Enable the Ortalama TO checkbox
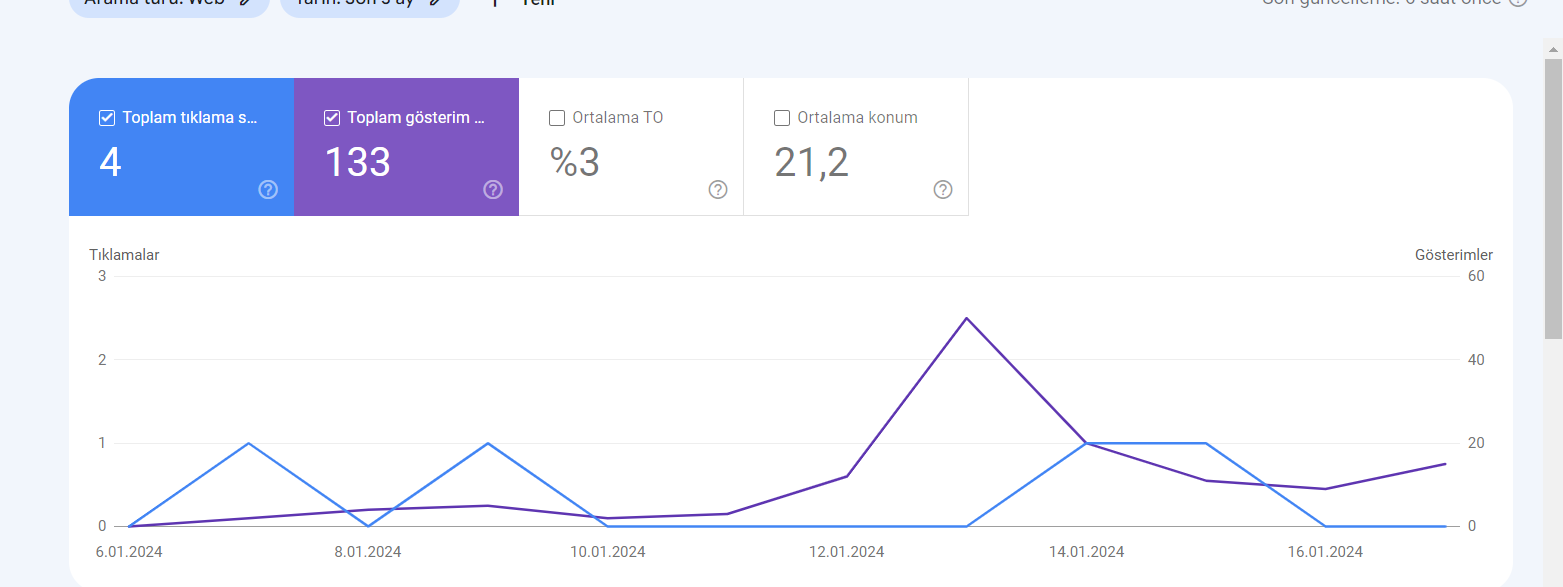Image resolution: width=1563 pixels, height=587 pixels. point(557,118)
